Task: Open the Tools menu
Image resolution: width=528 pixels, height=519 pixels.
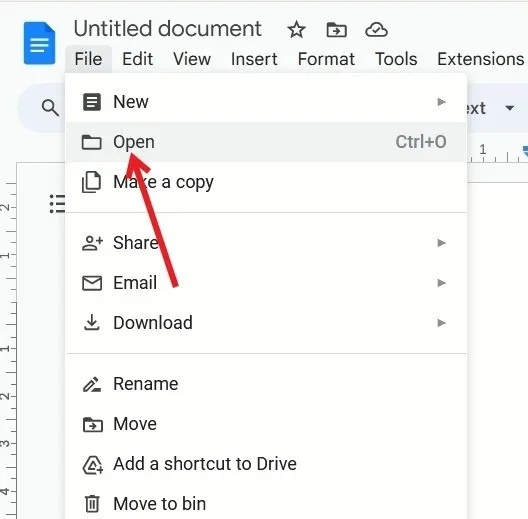Action: [x=396, y=59]
